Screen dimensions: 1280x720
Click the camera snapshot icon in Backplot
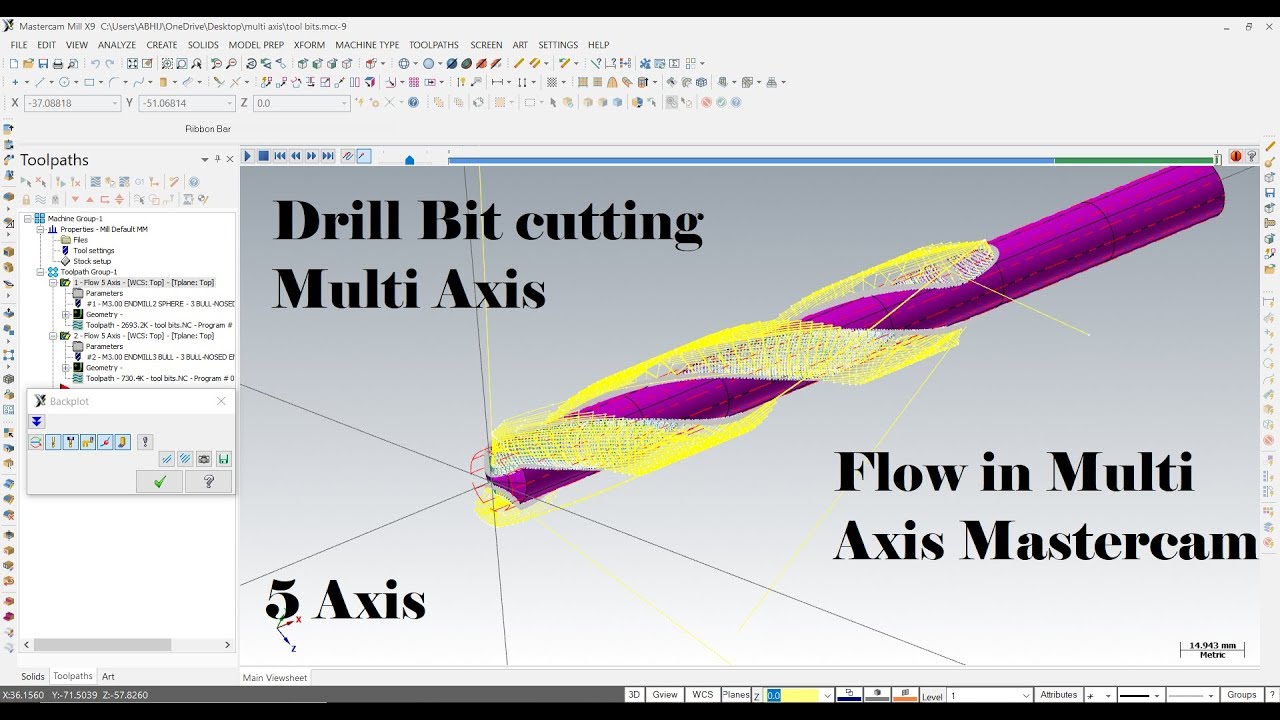point(204,459)
